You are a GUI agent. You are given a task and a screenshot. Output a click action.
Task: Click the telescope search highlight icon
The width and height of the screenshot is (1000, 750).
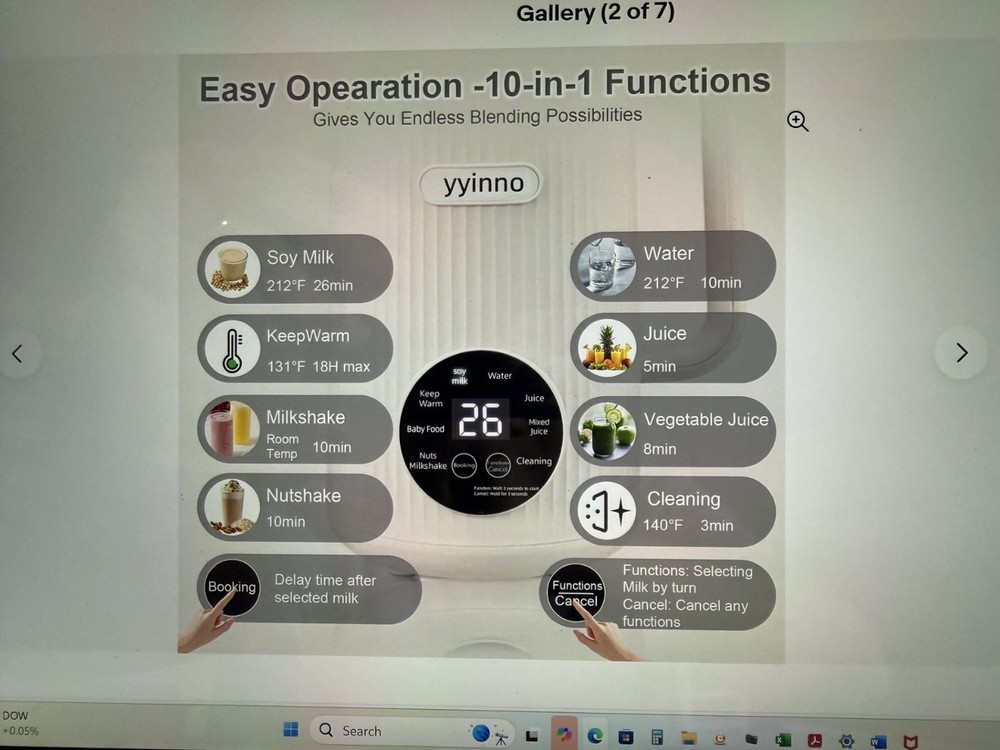pos(489,734)
